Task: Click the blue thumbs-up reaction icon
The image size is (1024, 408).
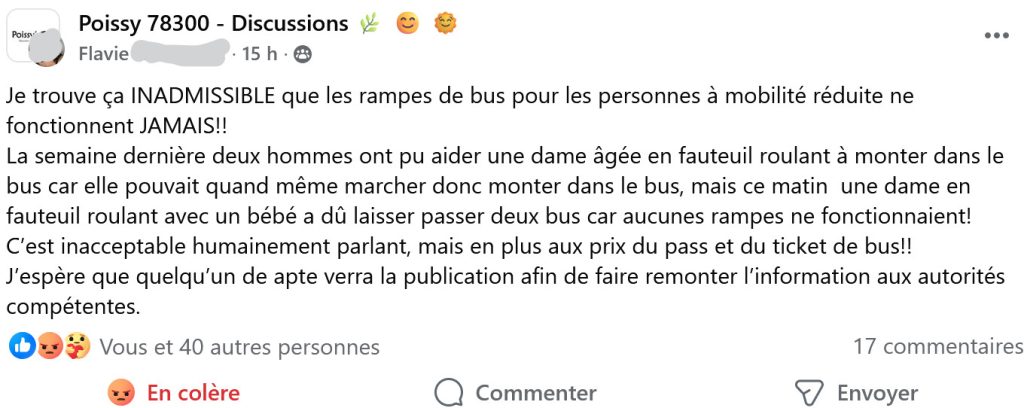Action: point(22,347)
